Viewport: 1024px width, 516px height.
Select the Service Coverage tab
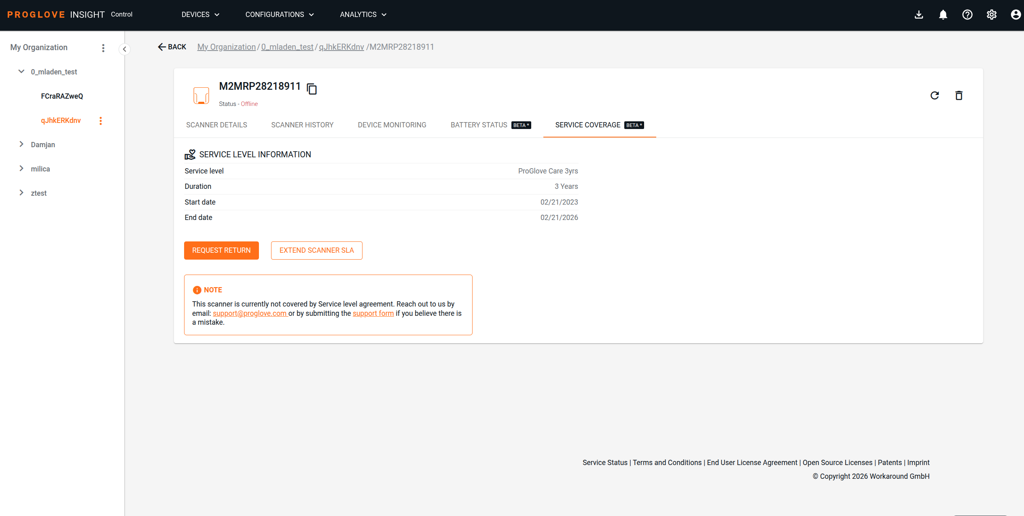coord(600,125)
